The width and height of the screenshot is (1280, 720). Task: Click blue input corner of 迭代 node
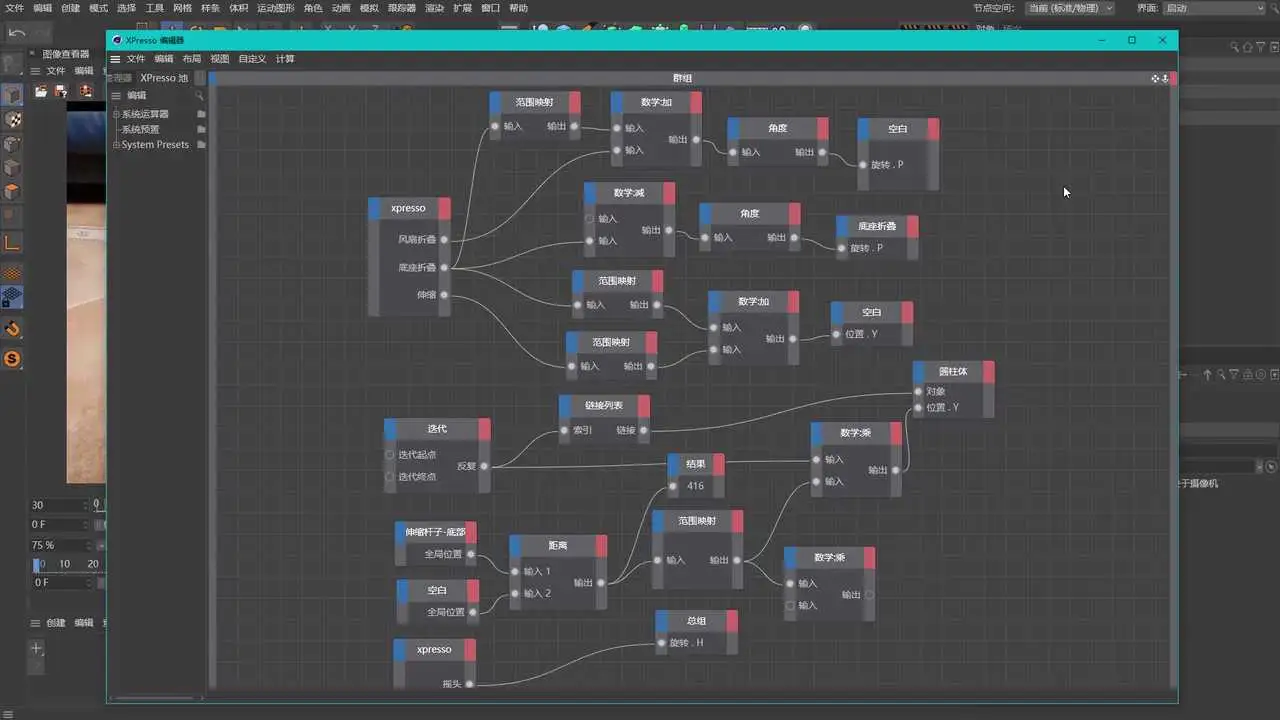pyautogui.click(x=390, y=429)
